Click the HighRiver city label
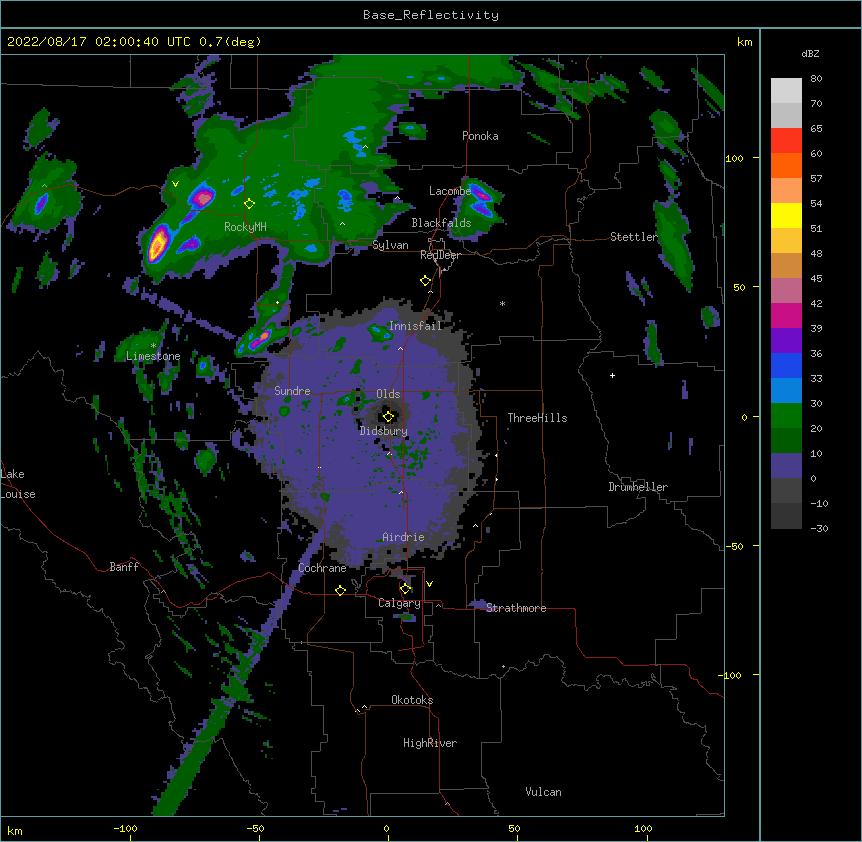The image size is (862, 842). click(430, 743)
